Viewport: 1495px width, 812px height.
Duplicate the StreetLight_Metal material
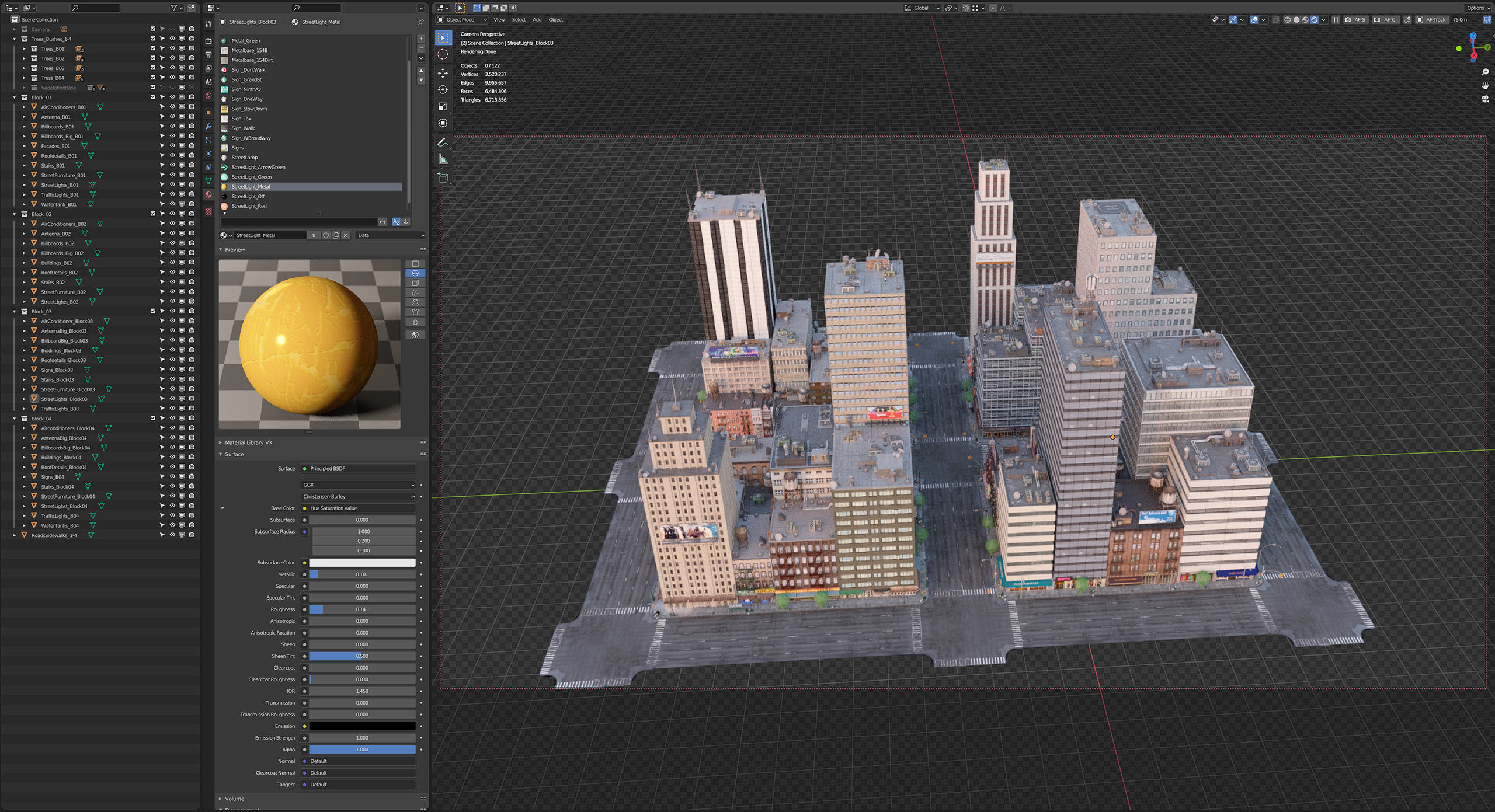click(336, 235)
